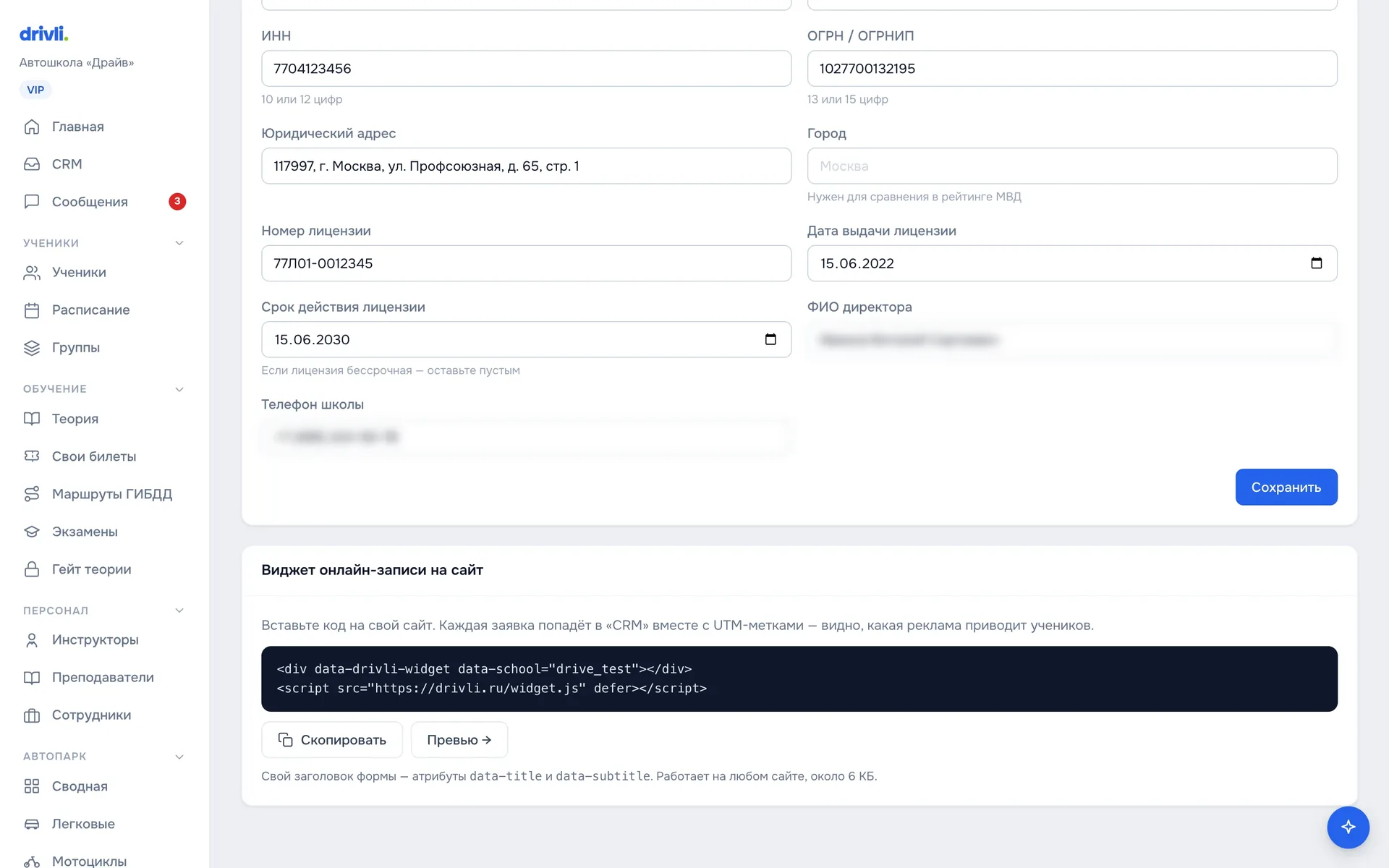This screenshot has width=1389, height=868.
Task: Focus the Номер лицензии field
Action: tap(526, 263)
